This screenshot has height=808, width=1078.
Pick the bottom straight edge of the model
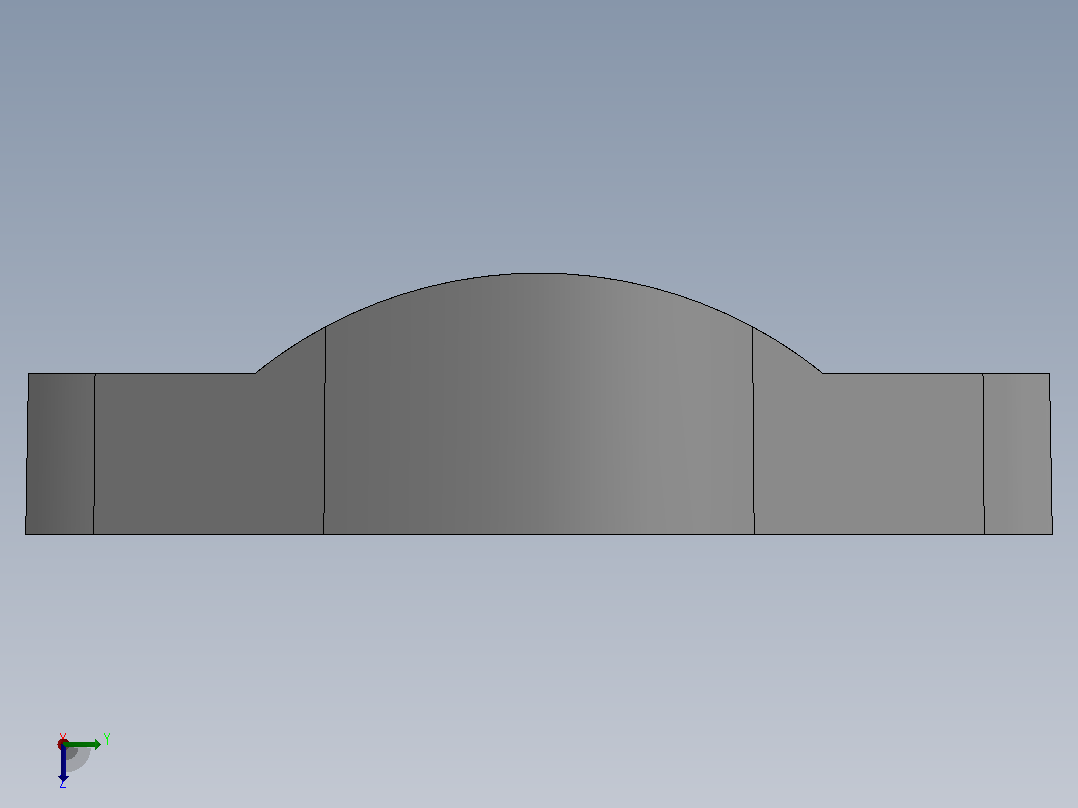(539, 534)
